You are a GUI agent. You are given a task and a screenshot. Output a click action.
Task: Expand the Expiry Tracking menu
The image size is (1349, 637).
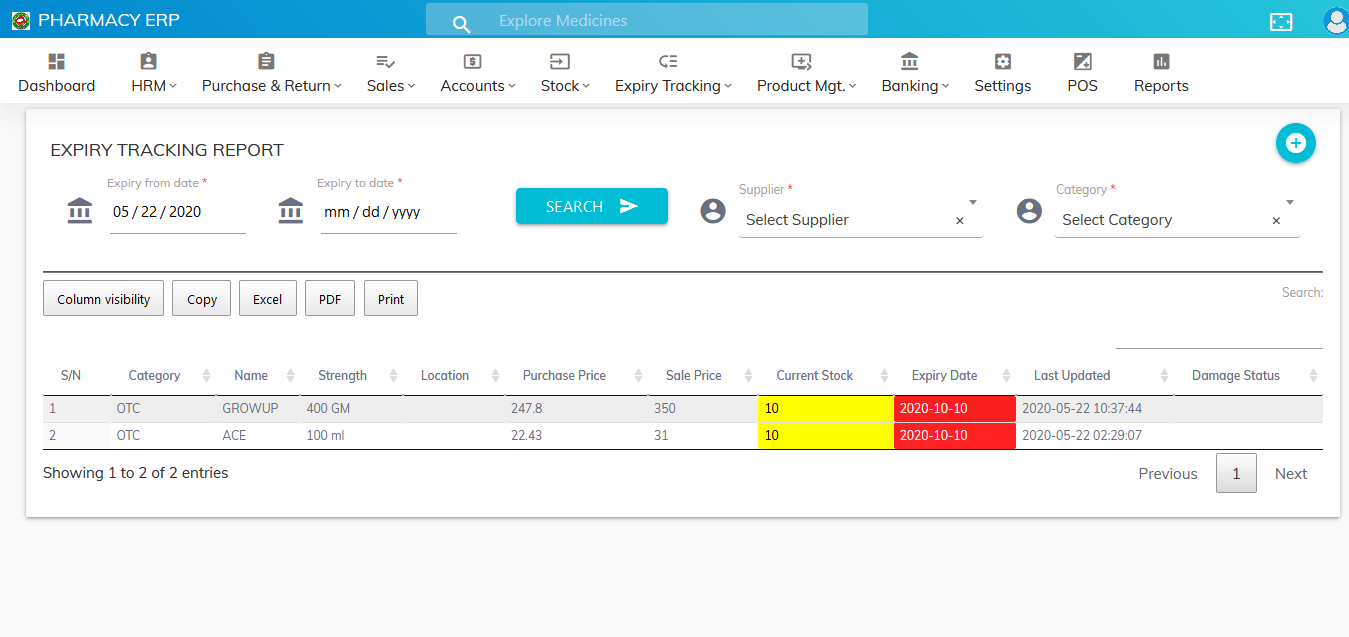click(673, 86)
